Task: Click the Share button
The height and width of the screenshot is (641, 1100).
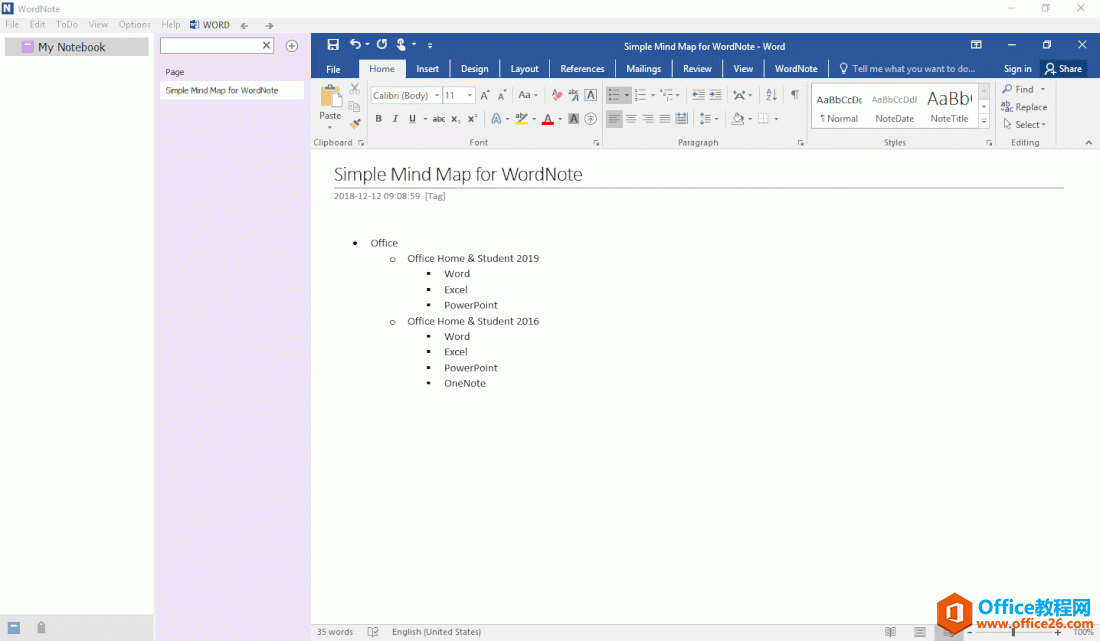Action: coord(1063,69)
